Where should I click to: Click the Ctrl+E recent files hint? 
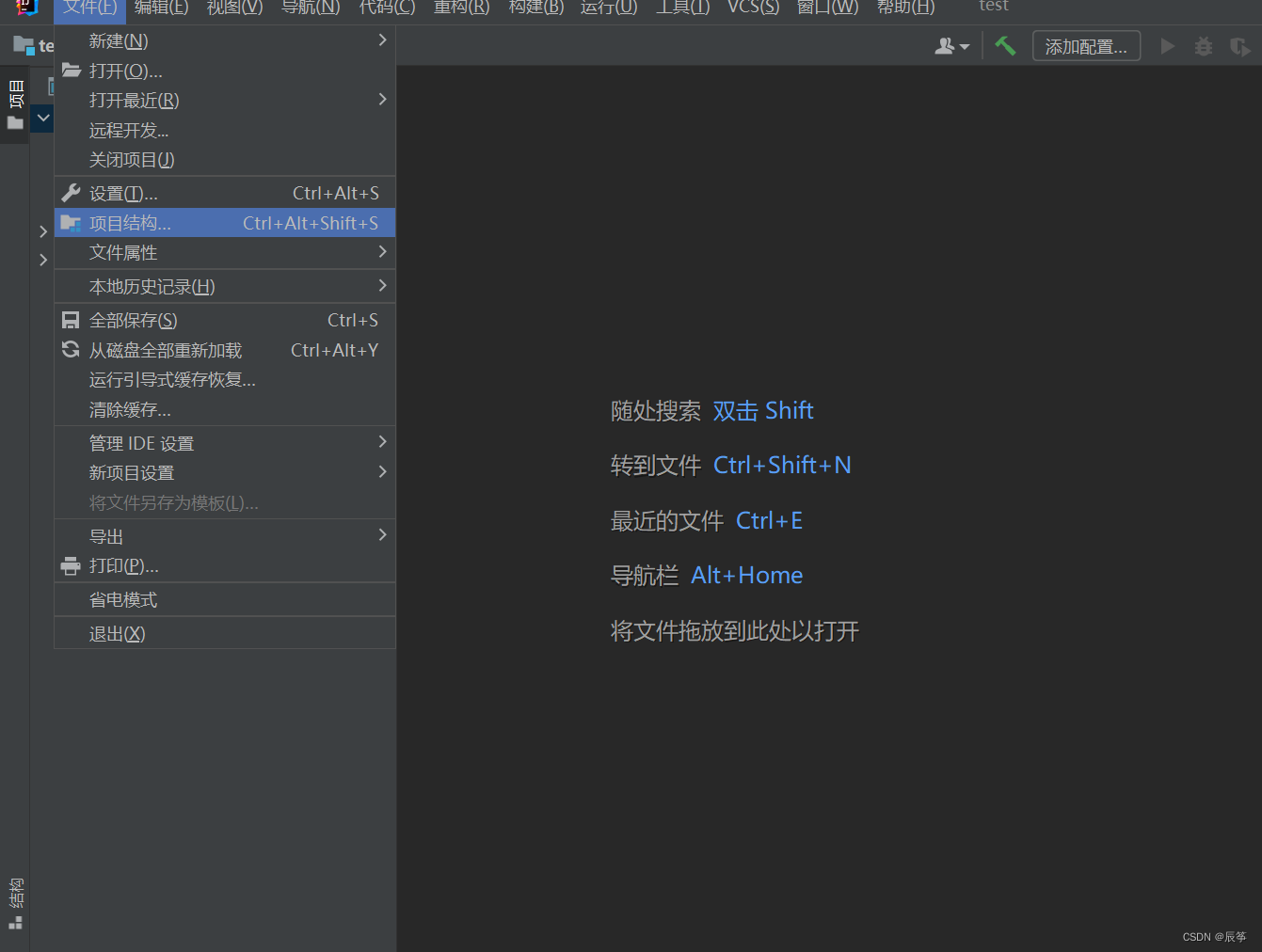pyautogui.click(x=769, y=520)
